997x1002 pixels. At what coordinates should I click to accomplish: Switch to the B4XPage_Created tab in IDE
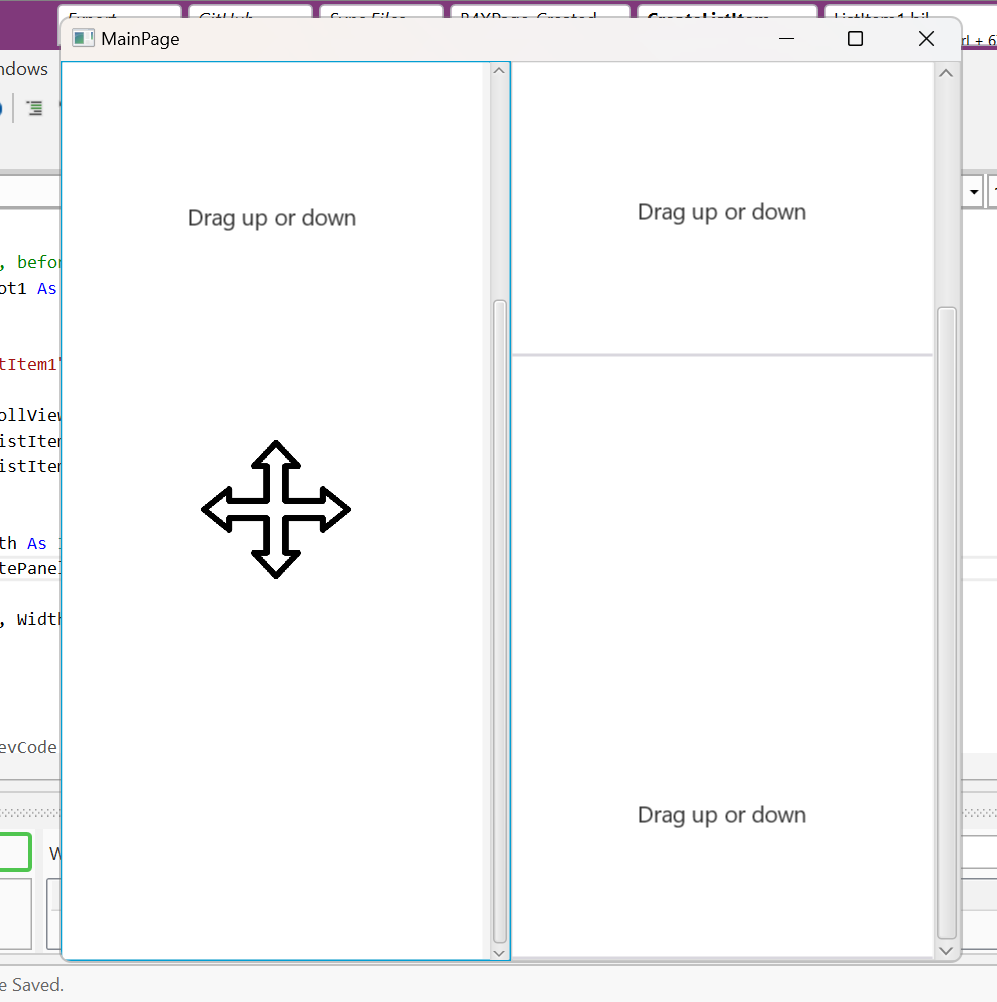540,12
